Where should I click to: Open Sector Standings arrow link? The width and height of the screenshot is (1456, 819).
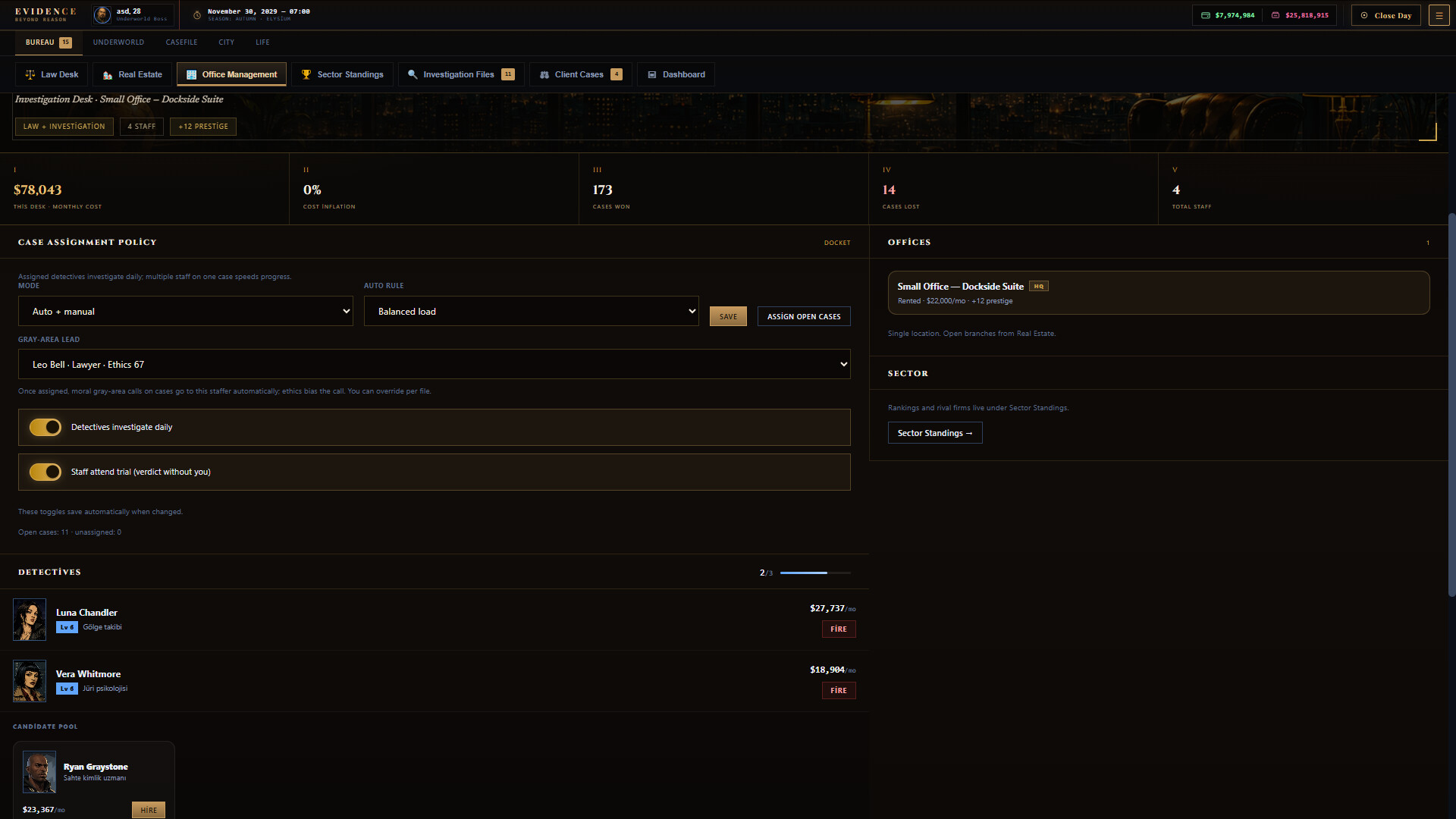935,433
